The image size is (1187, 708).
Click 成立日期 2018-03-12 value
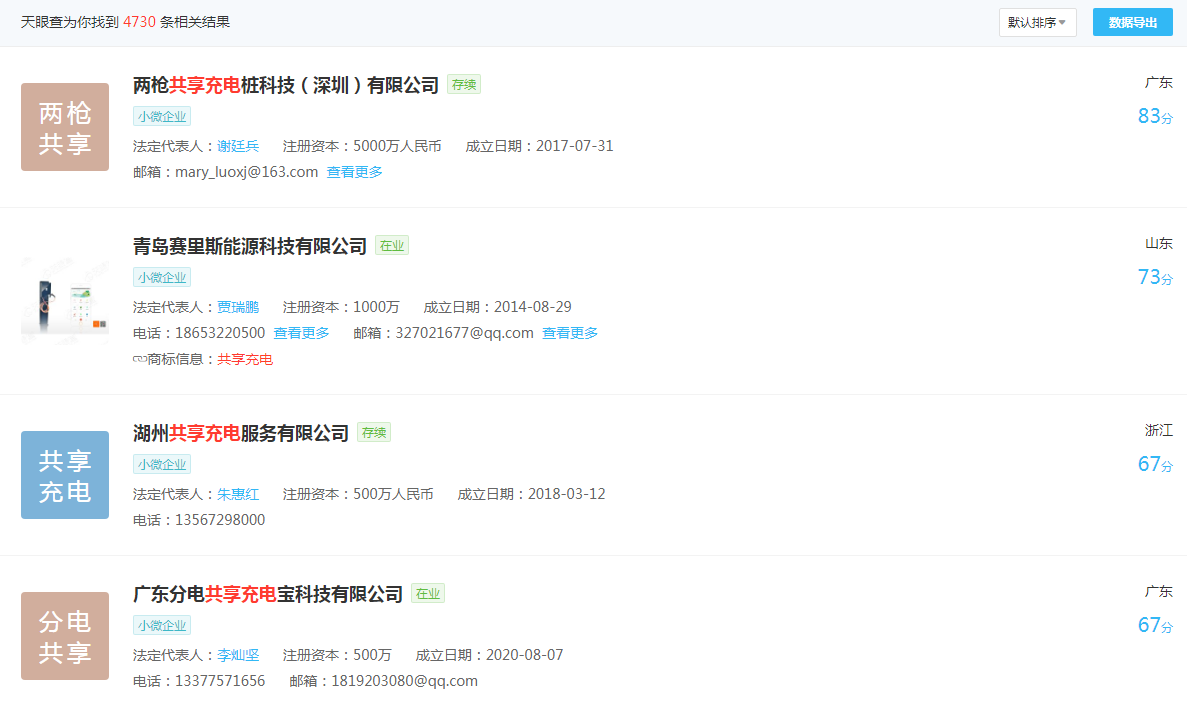[567, 494]
